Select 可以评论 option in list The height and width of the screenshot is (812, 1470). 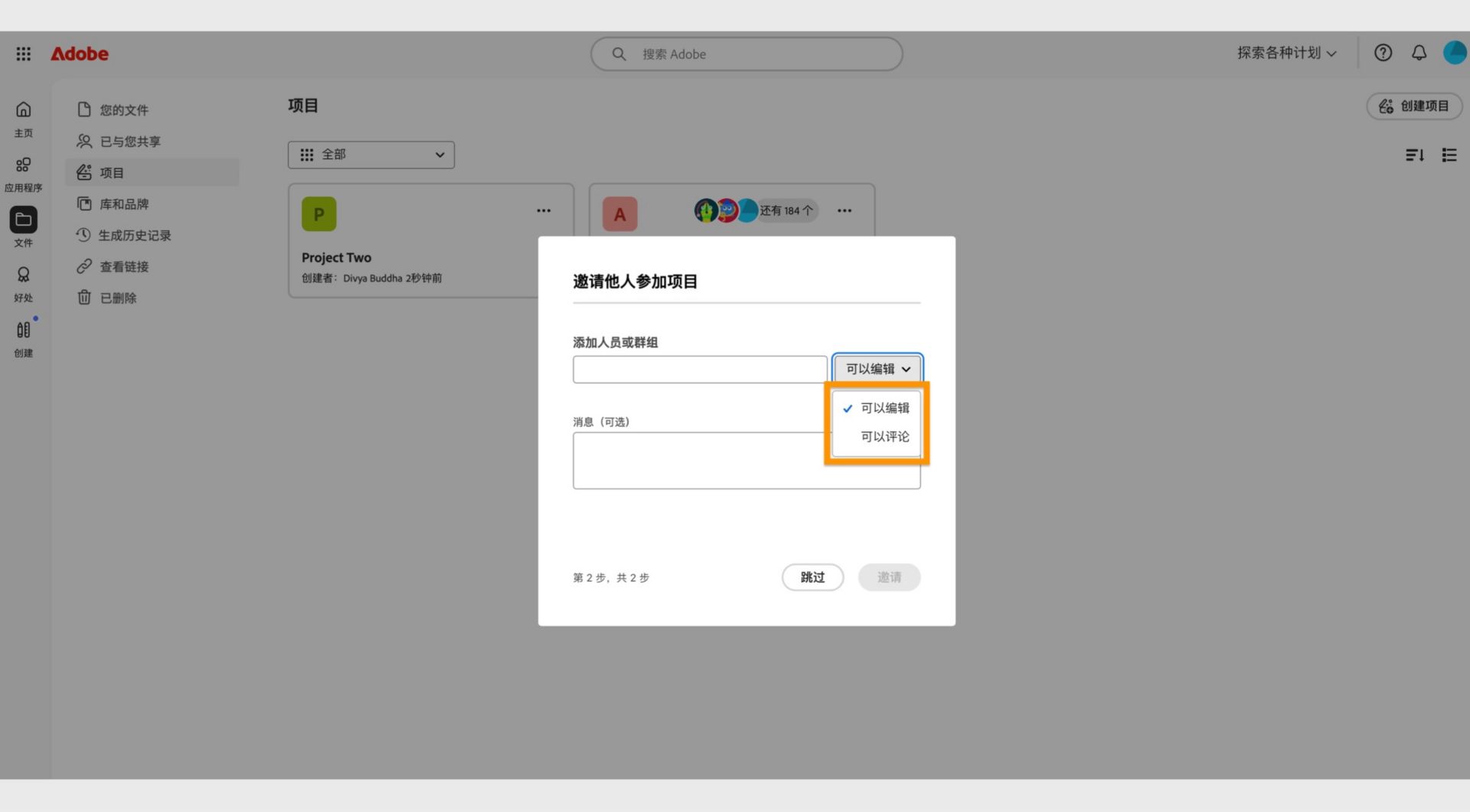pos(877,436)
